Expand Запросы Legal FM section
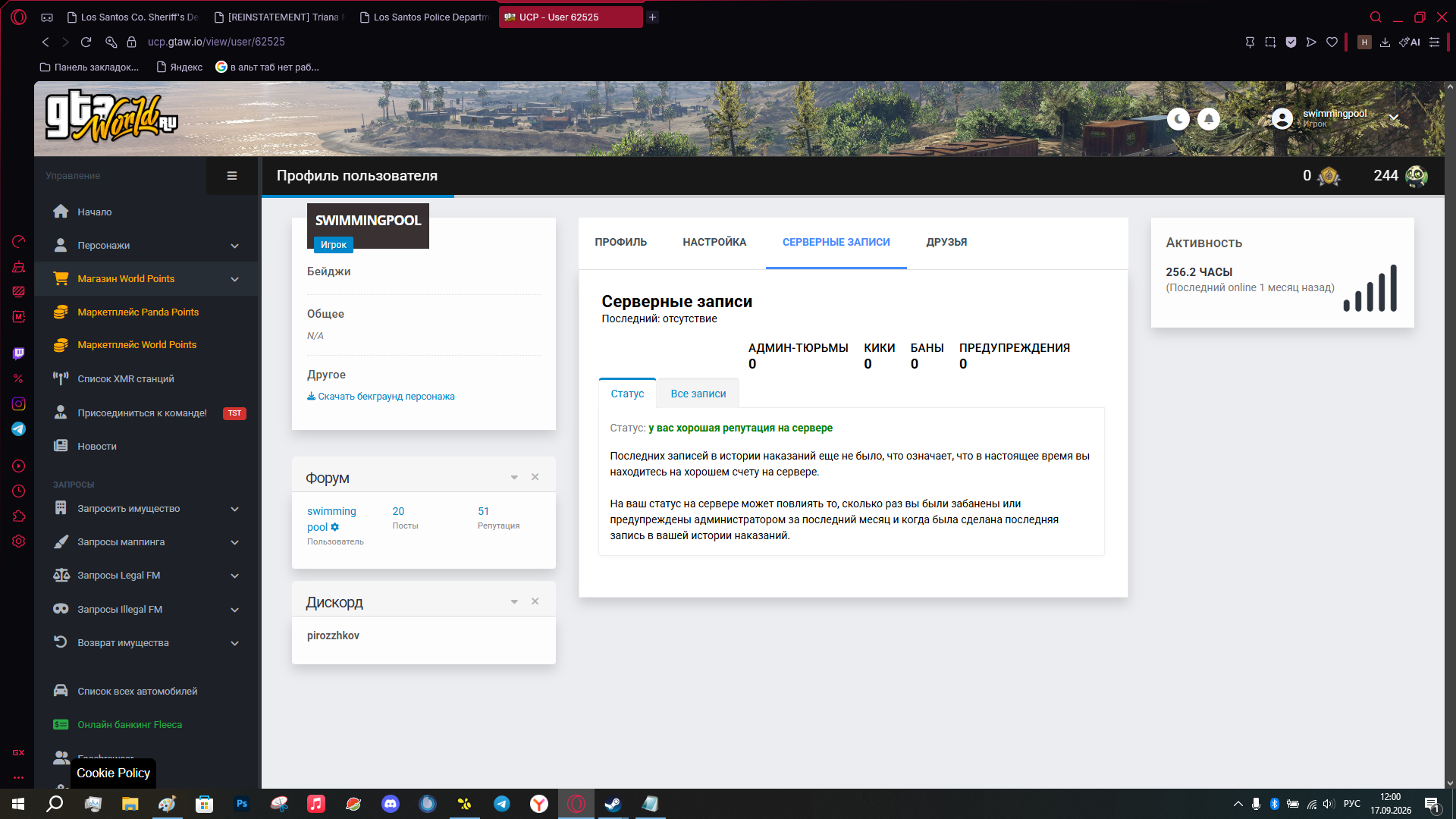The image size is (1456, 819). tap(146, 575)
